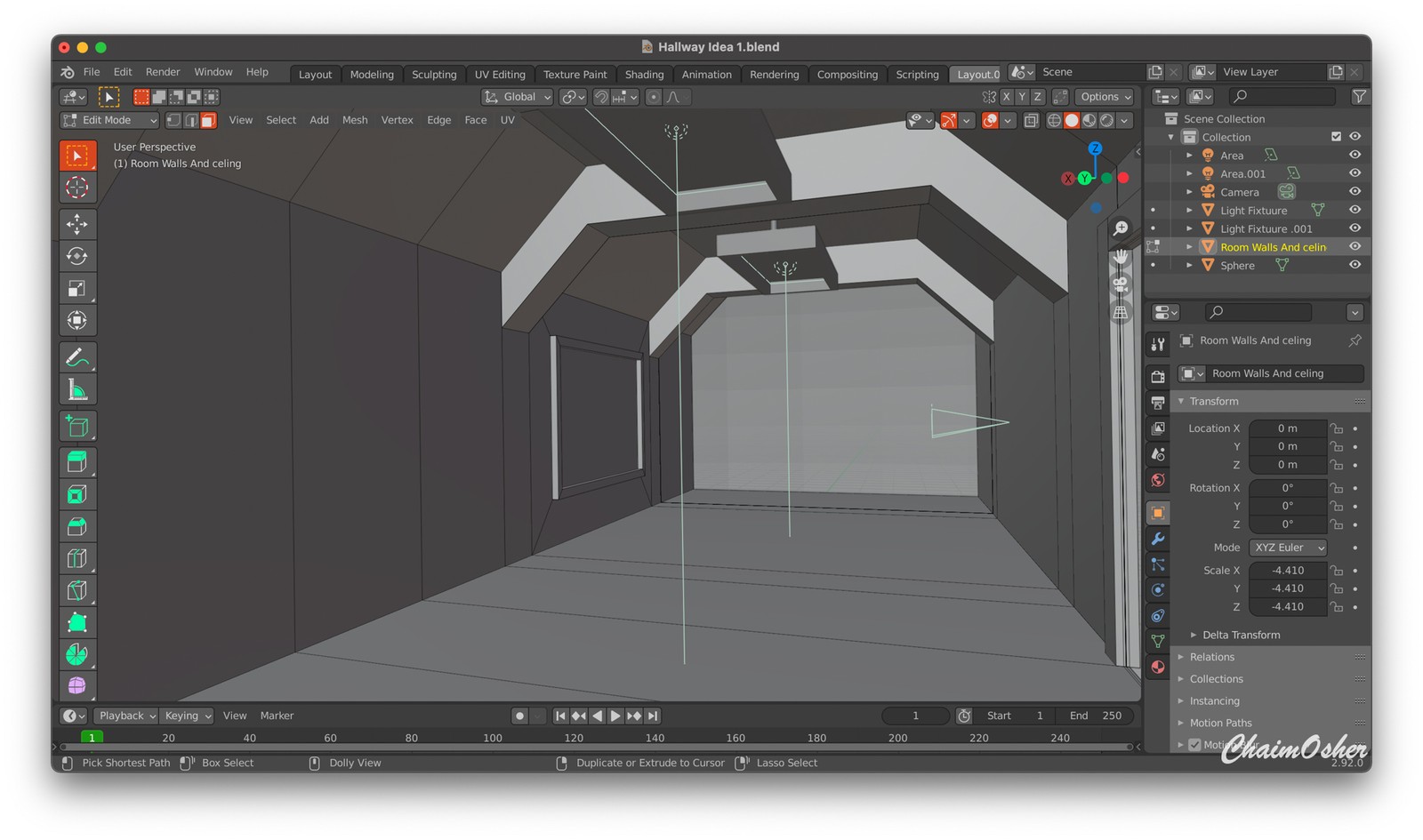Activate the Annotate pencil tool
This screenshot has height=840, width=1423.
(x=77, y=357)
